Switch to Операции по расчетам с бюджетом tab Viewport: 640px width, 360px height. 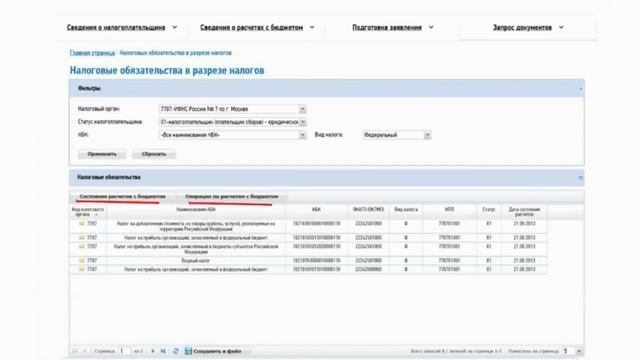(231, 197)
